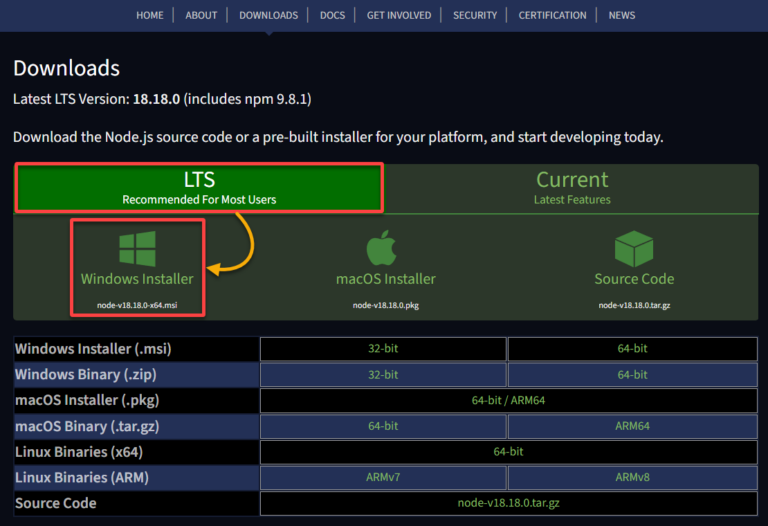Open the ABOUT navigation item
This screenshot has width=768, height=526.
[200, 15]
